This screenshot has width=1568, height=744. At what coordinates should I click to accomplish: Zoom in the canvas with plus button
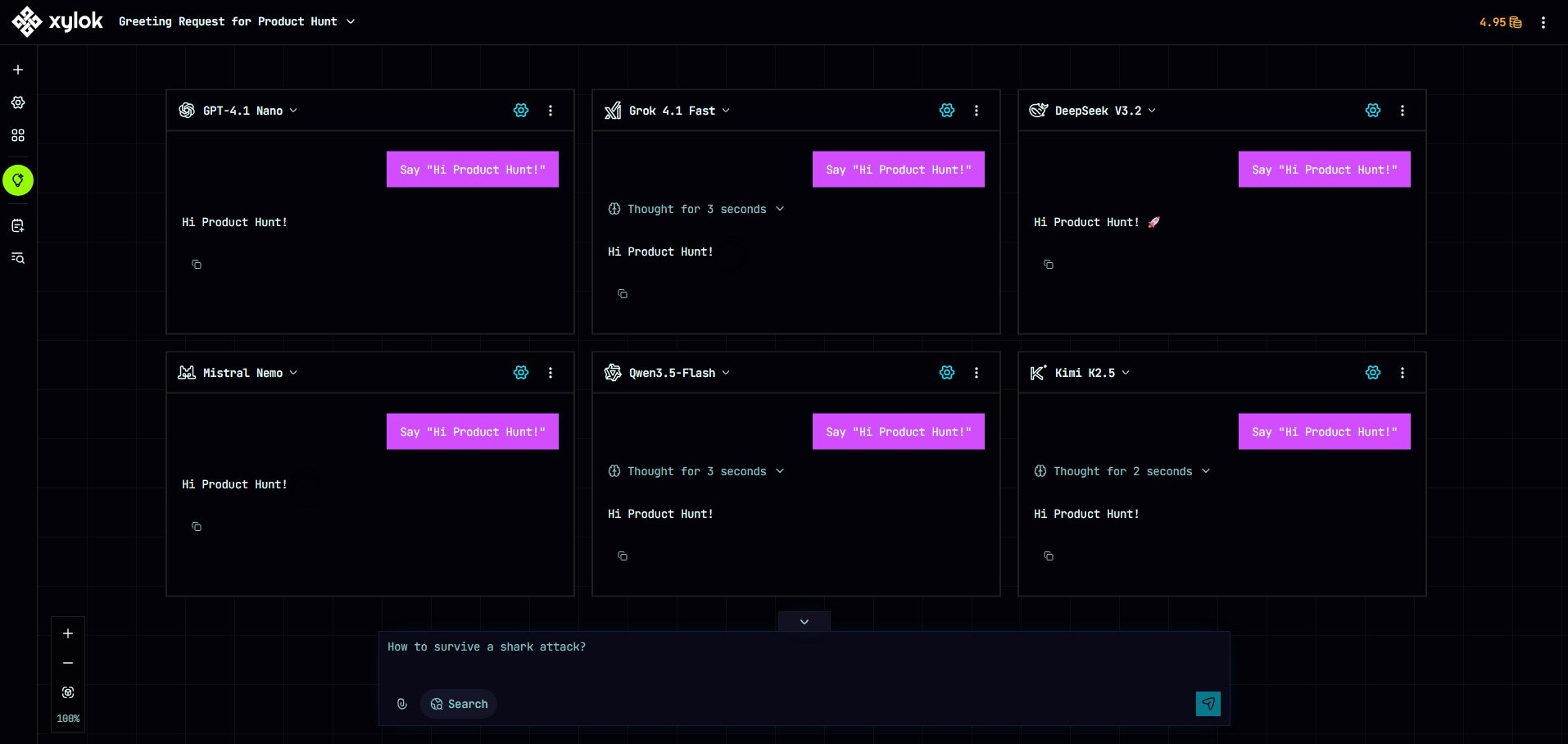(x=68, y=633)
